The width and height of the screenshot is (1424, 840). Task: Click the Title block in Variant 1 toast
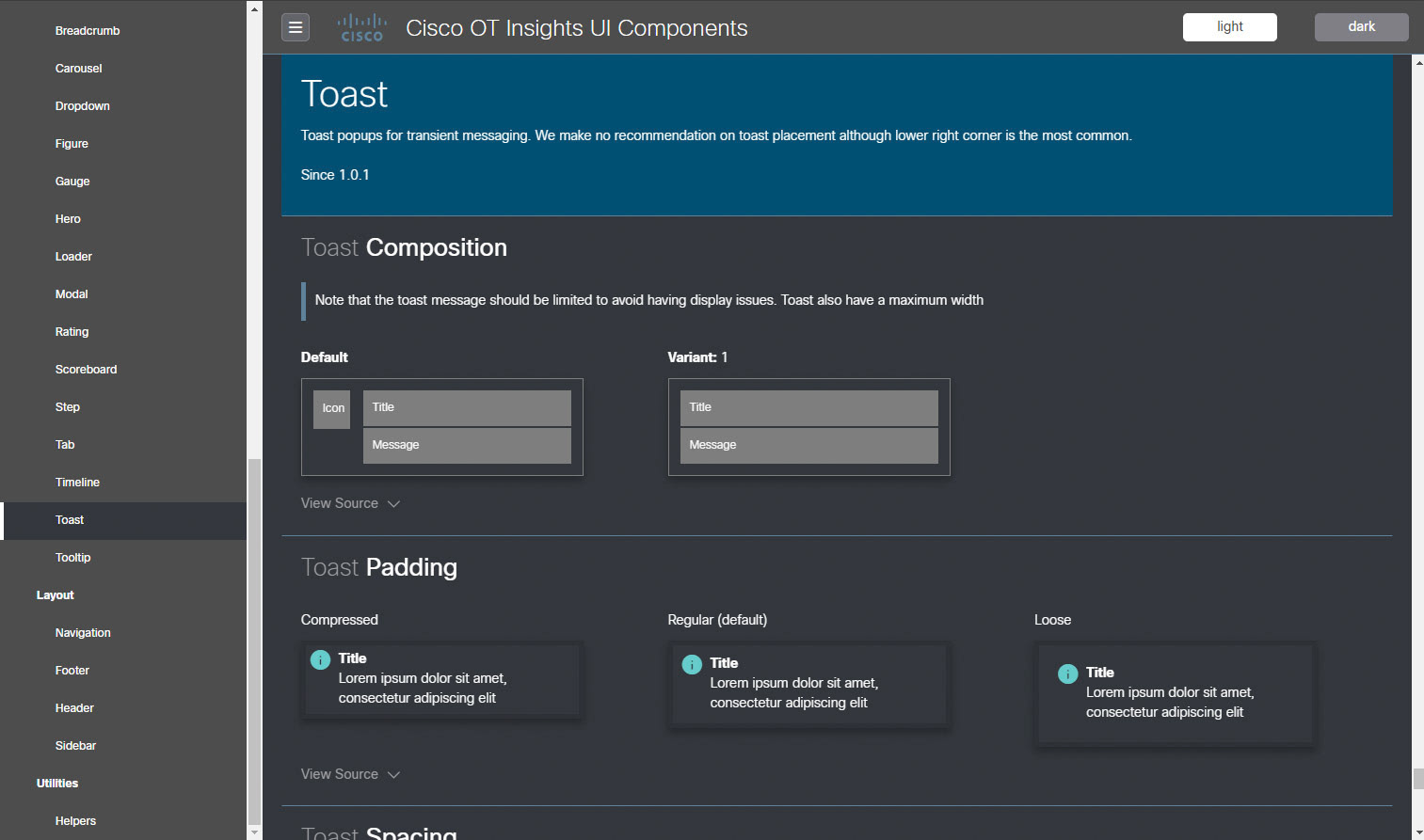click(x=808, y=408)
